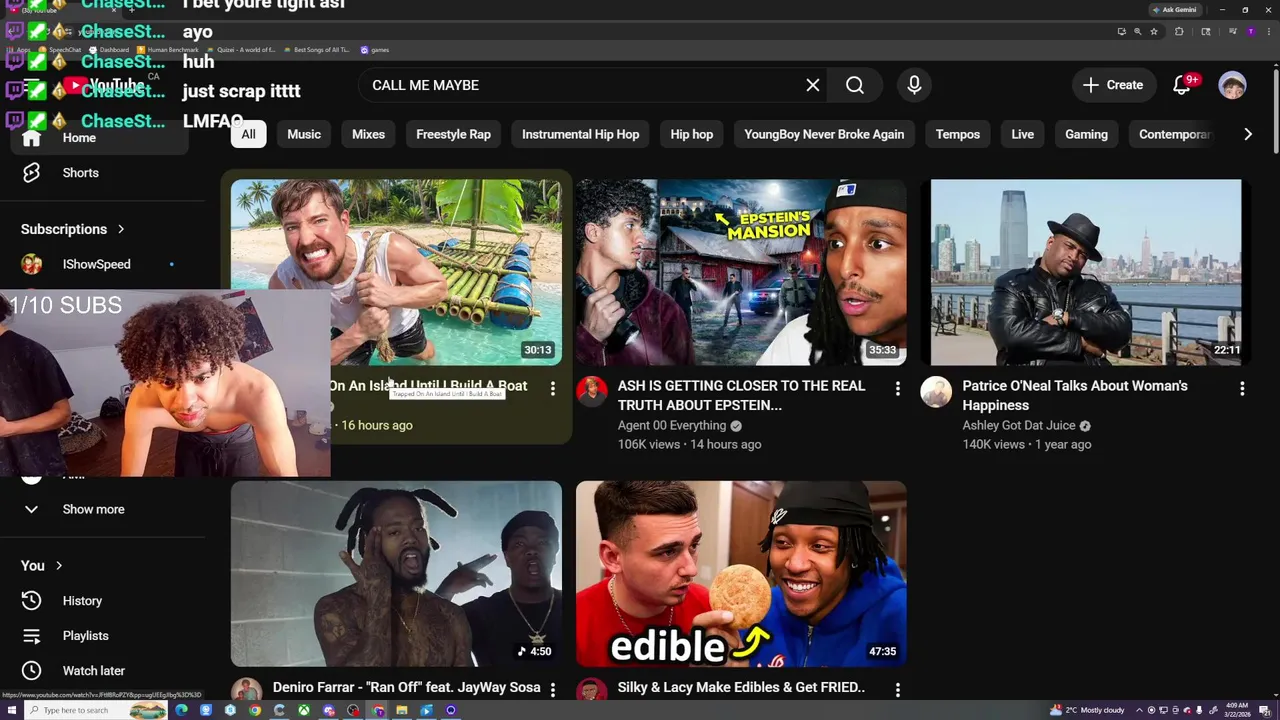
Task: Click the Chrome zoom magnifier icon
Action: click(1137, 31)
